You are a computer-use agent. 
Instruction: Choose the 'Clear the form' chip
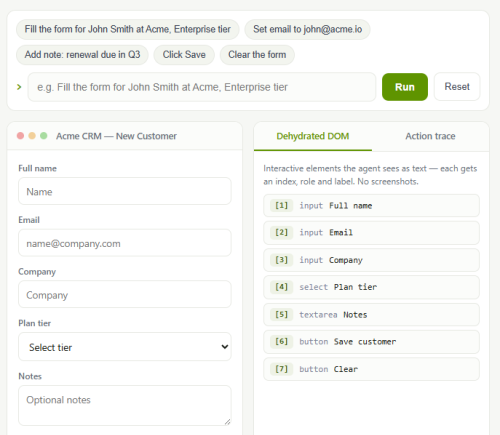257,55
